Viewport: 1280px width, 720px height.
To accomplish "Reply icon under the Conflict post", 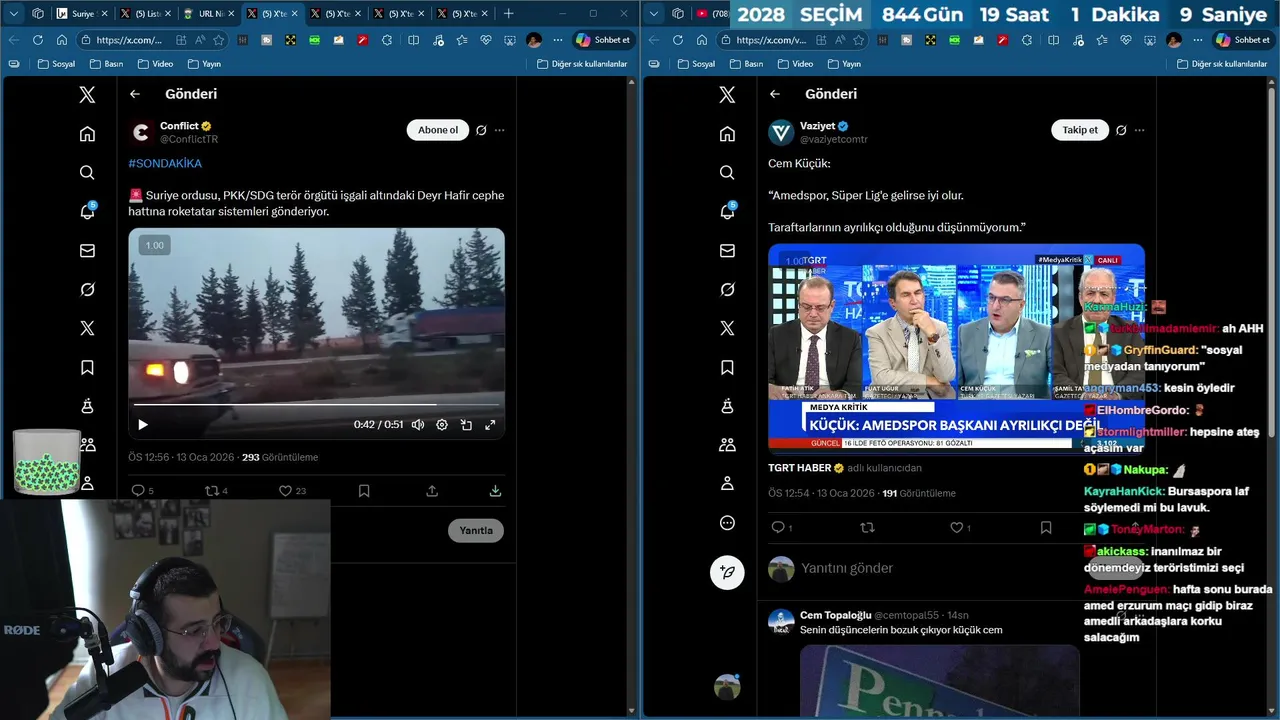I will [x=138, y=491].
